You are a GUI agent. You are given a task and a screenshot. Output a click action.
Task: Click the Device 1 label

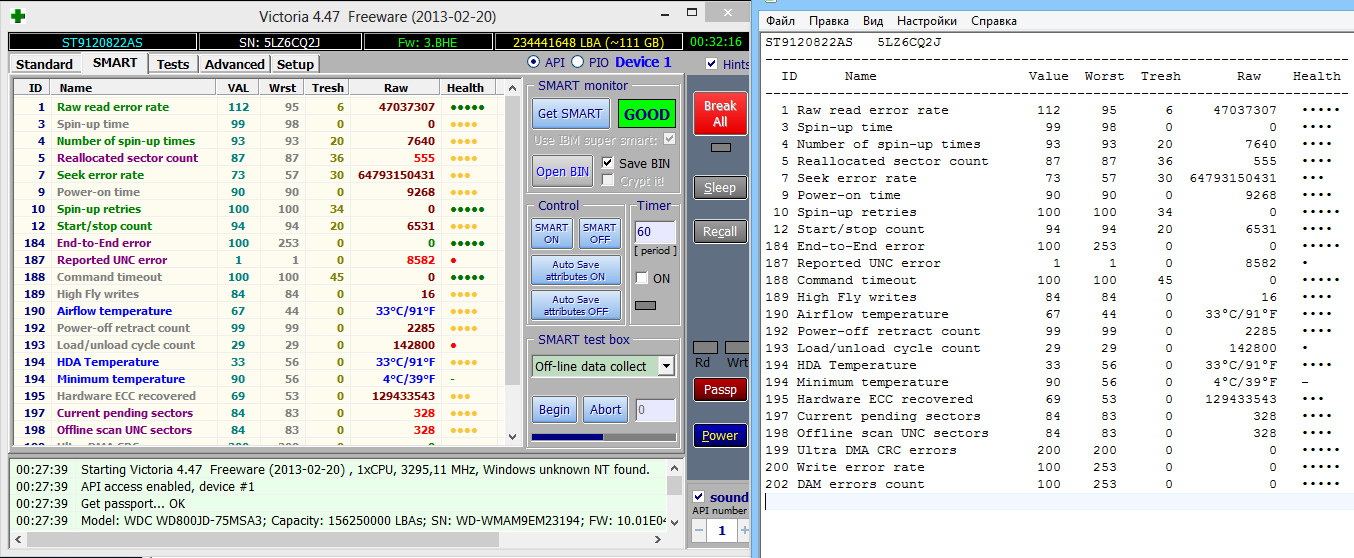pyautogui.click(x=643, y=62)
